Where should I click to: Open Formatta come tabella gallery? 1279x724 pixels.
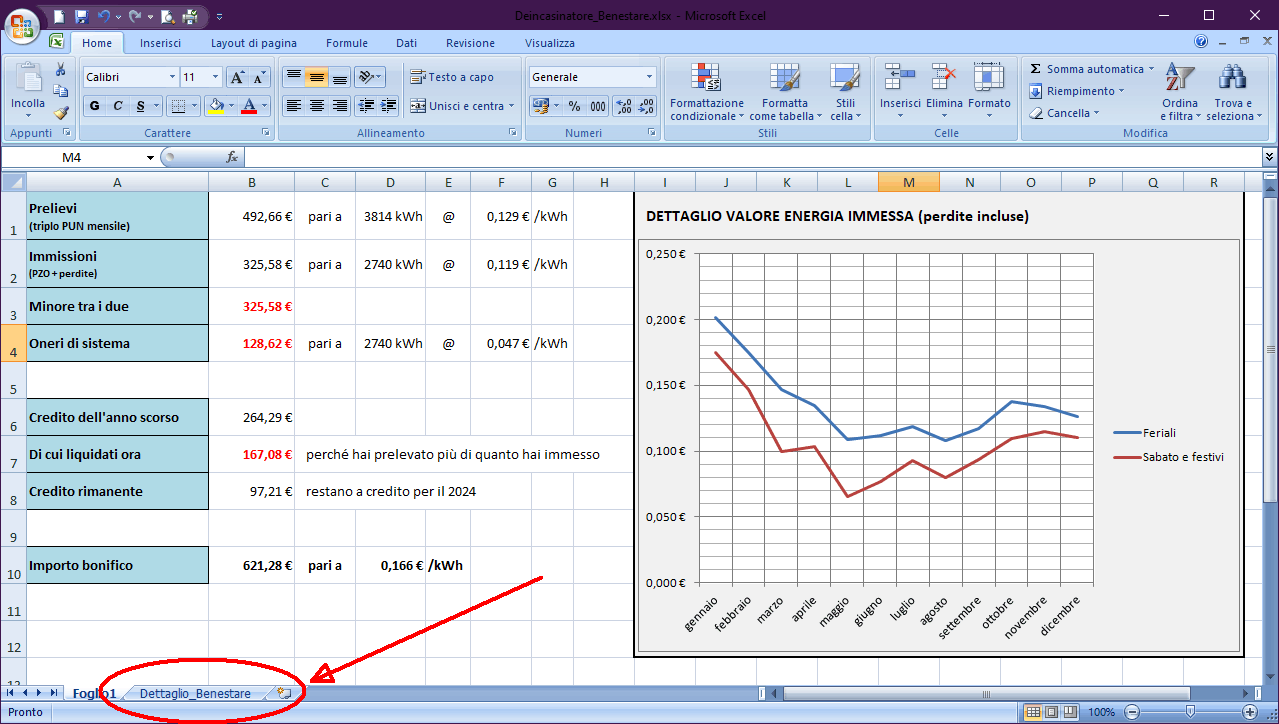784,92
